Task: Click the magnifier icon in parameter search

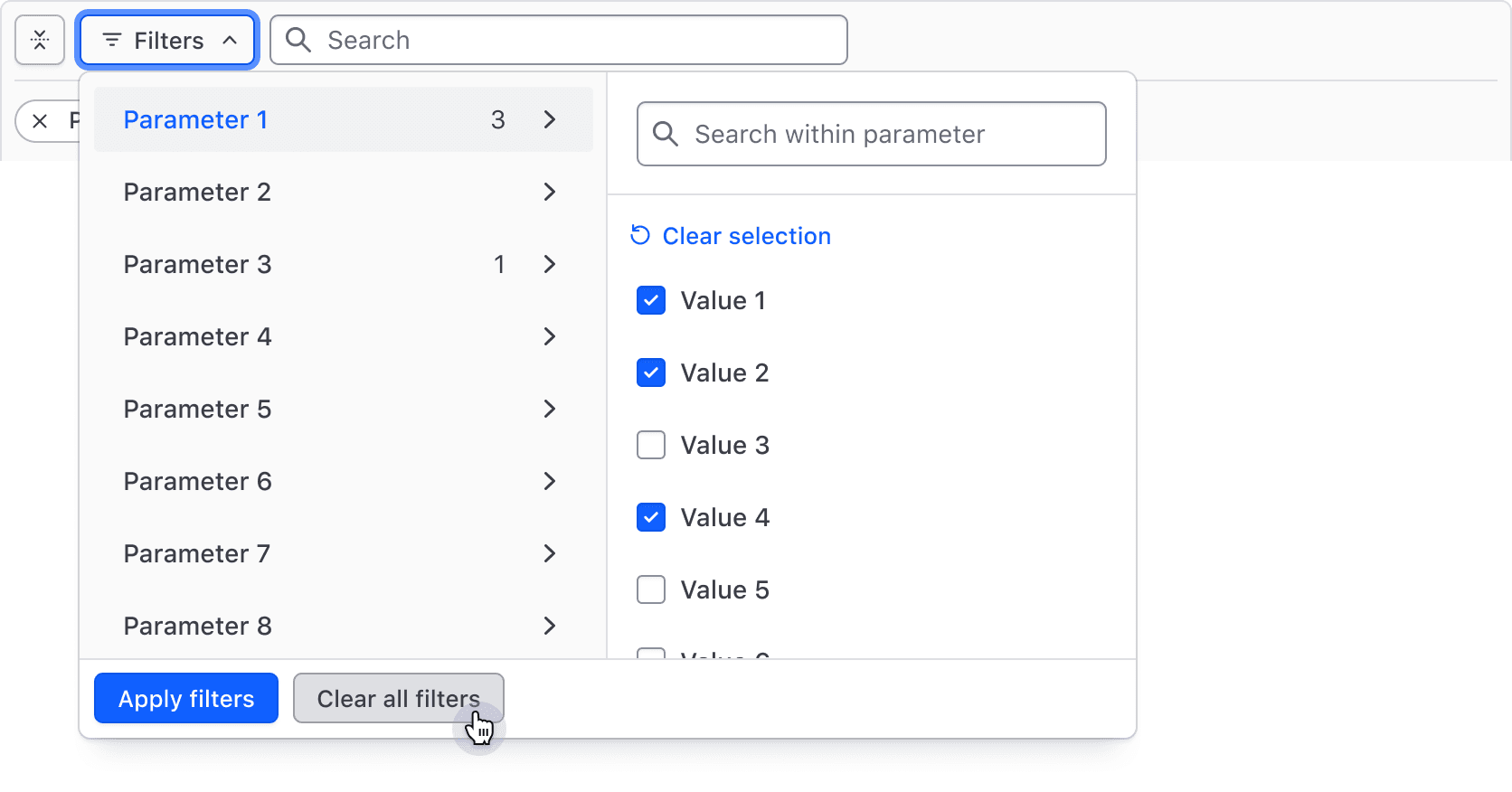Action: (x=666, y=135)
